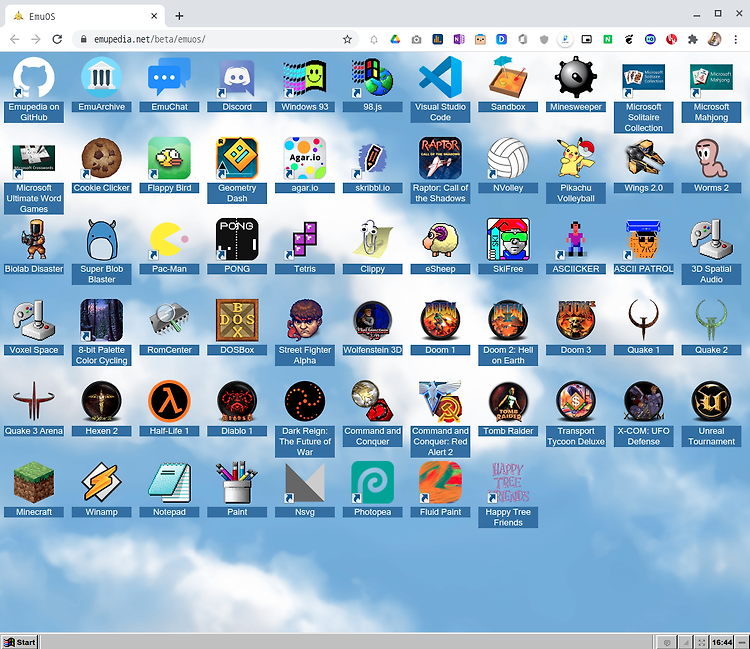The width and height of the screenshot is (750, 649).
Task: Open 8-bit Palette Color Cycling icon
Action: 101,320
